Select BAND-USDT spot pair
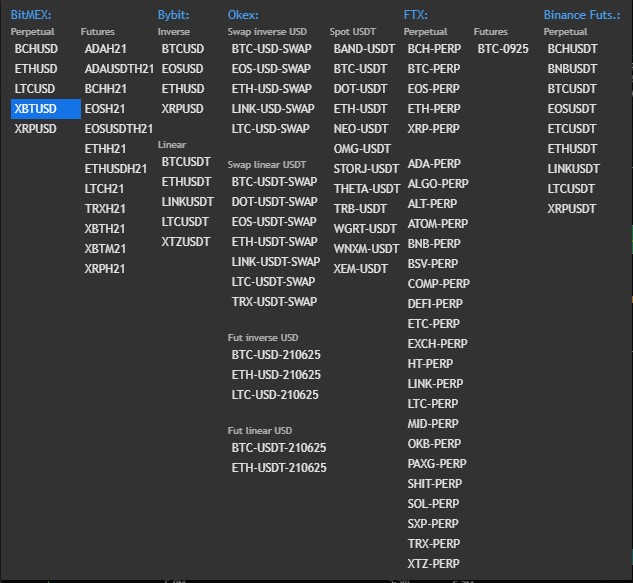The width and height of the screenshot is (633, 583). 364,49
